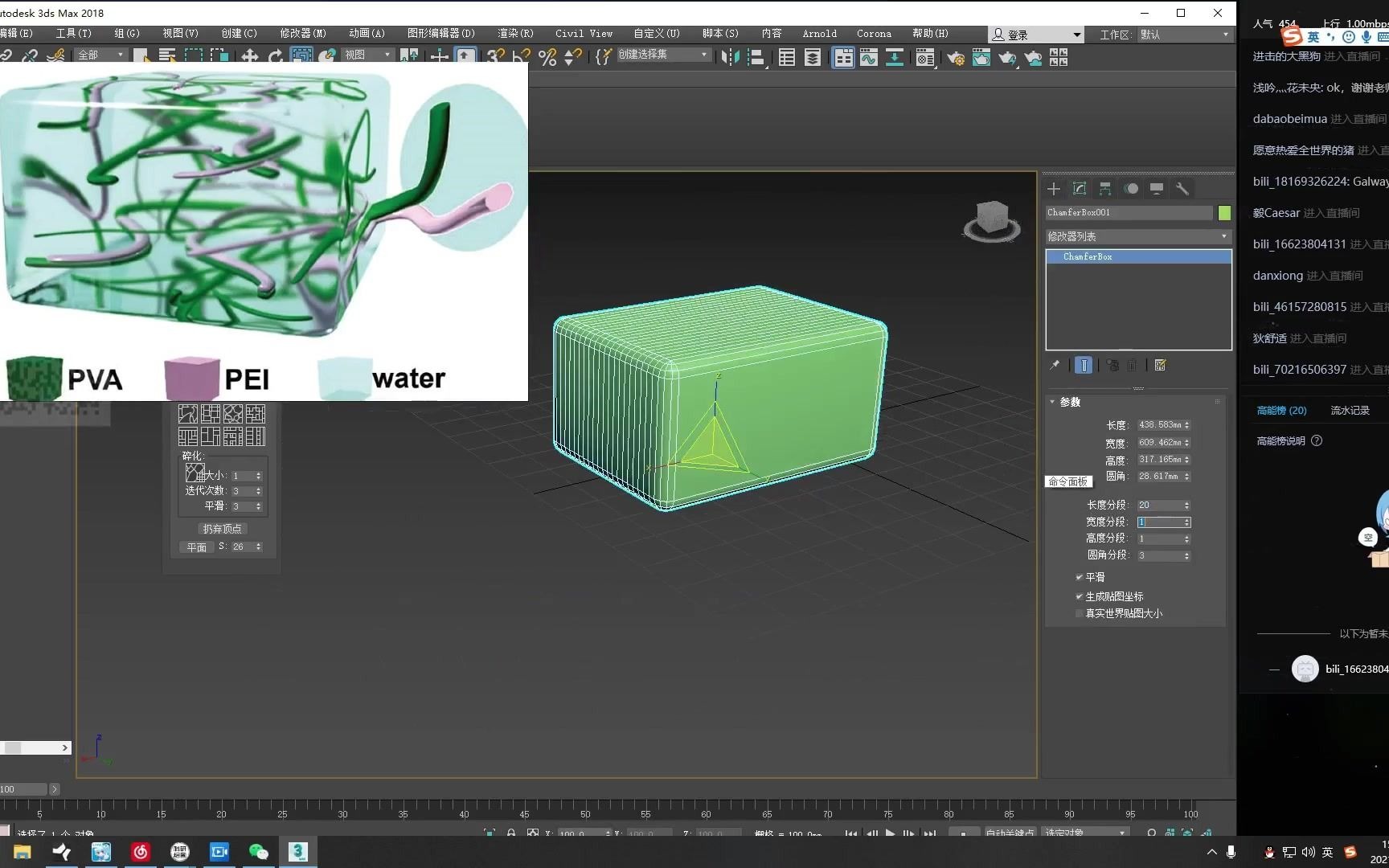
Task: Open the 创建选择集 selection set dropdown
Action: tap(704, 55)
